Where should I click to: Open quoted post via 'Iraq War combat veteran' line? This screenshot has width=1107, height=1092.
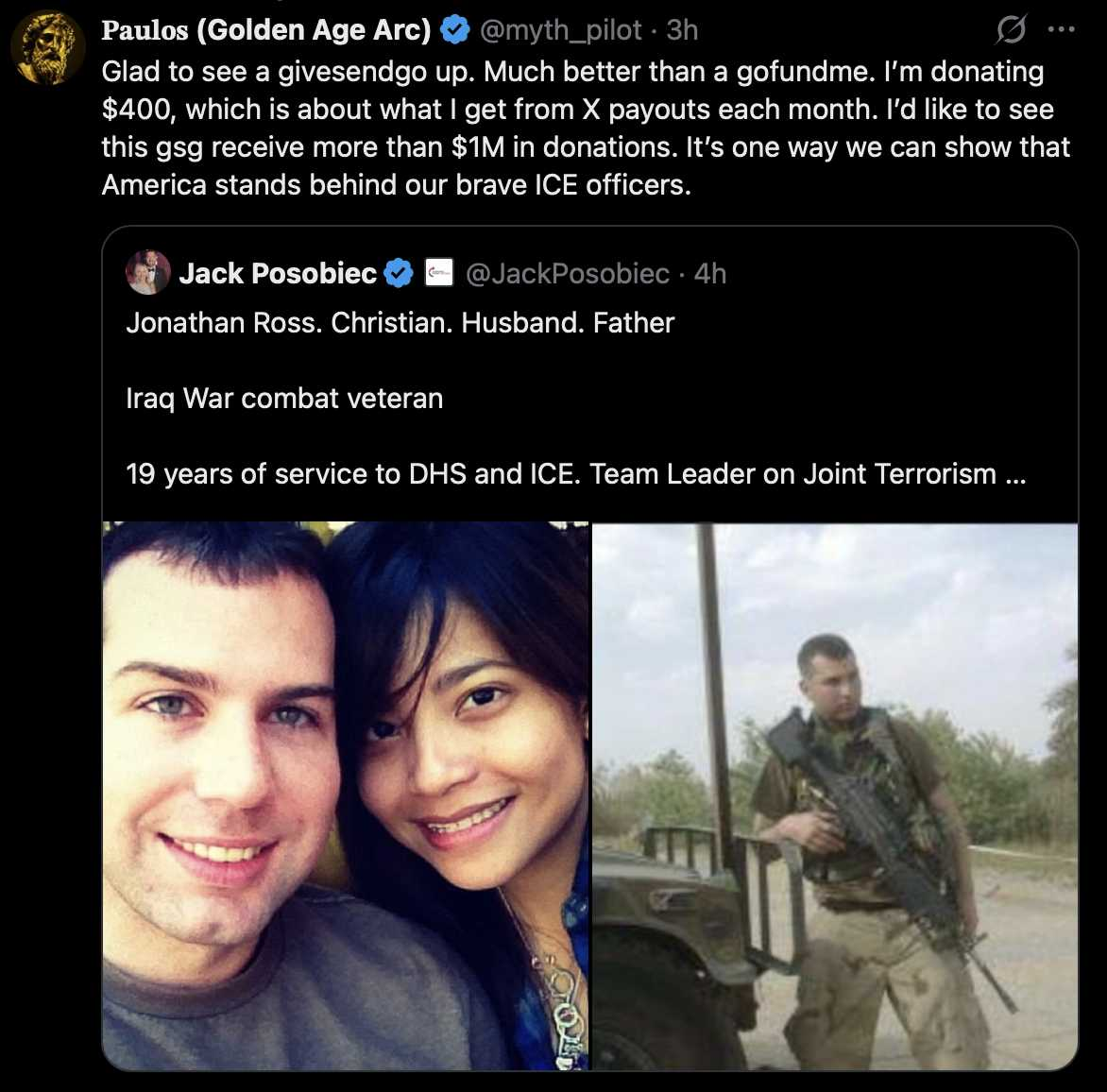coord(284,399)
